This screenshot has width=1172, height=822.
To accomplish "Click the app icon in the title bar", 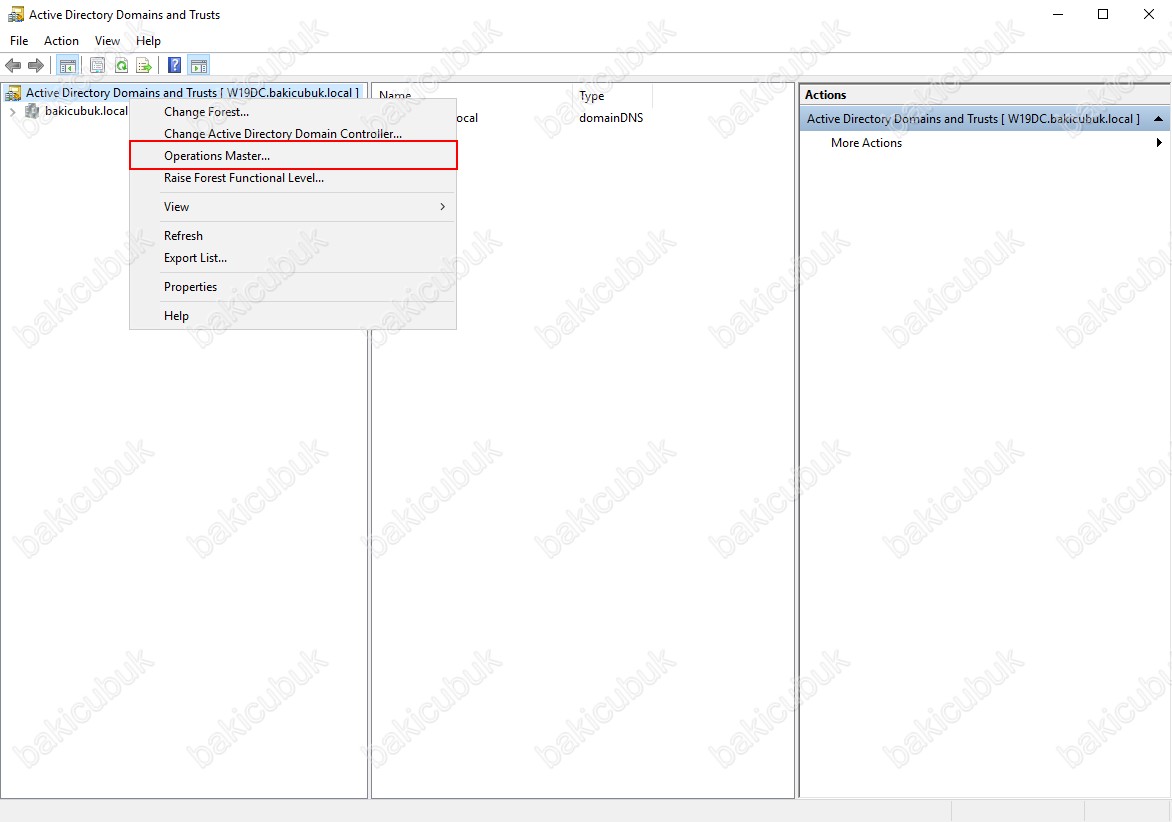I will click(x=15, y=14).
